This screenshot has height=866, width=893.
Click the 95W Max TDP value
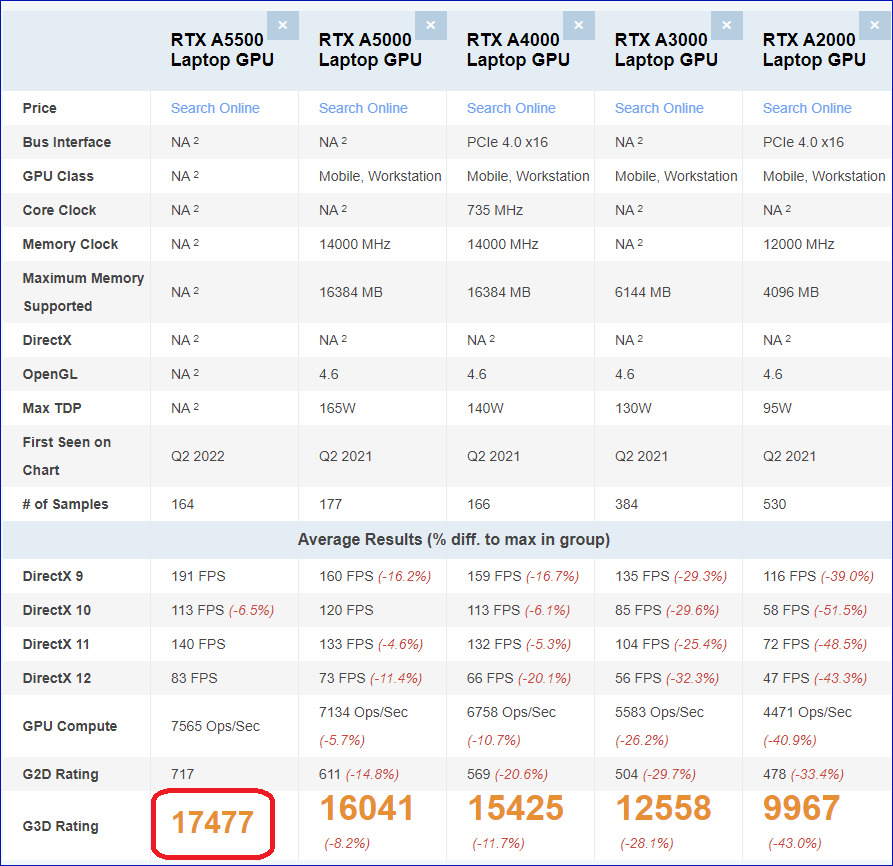(777, 408)
